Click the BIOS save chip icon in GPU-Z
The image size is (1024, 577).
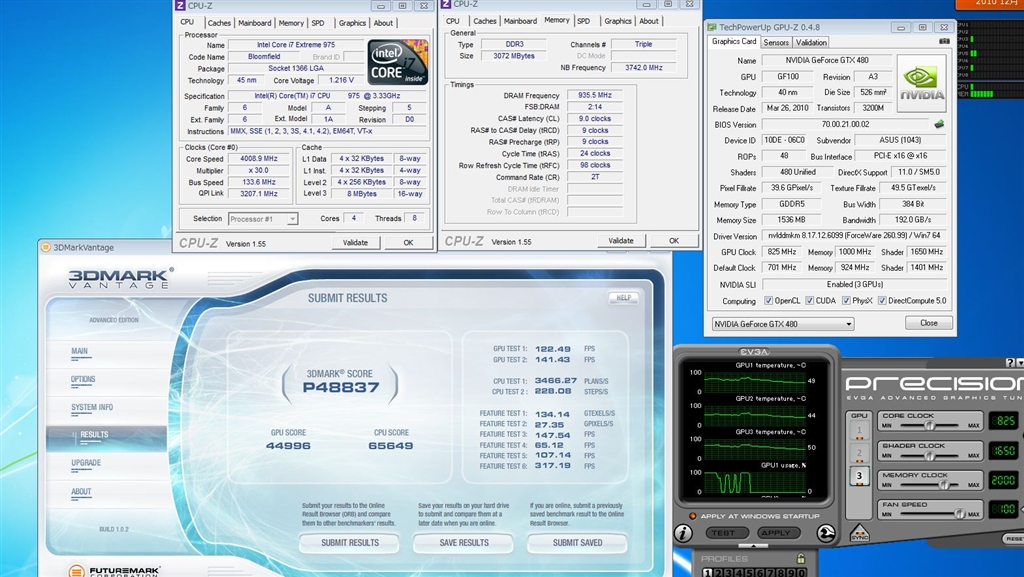[939, 124]
